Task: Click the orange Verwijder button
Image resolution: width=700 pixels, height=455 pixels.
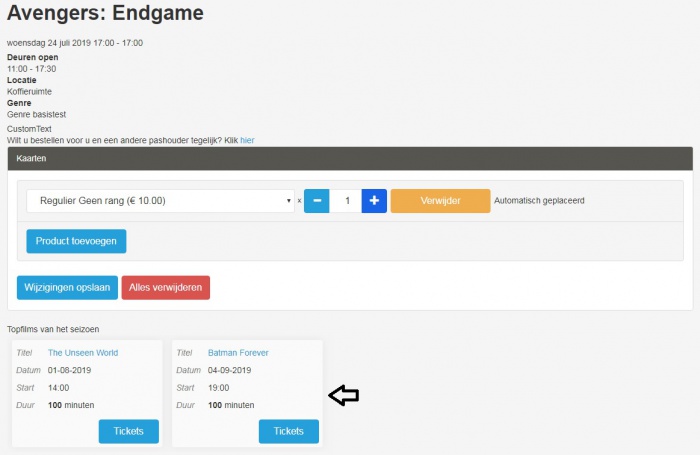Action: [440, 201]
